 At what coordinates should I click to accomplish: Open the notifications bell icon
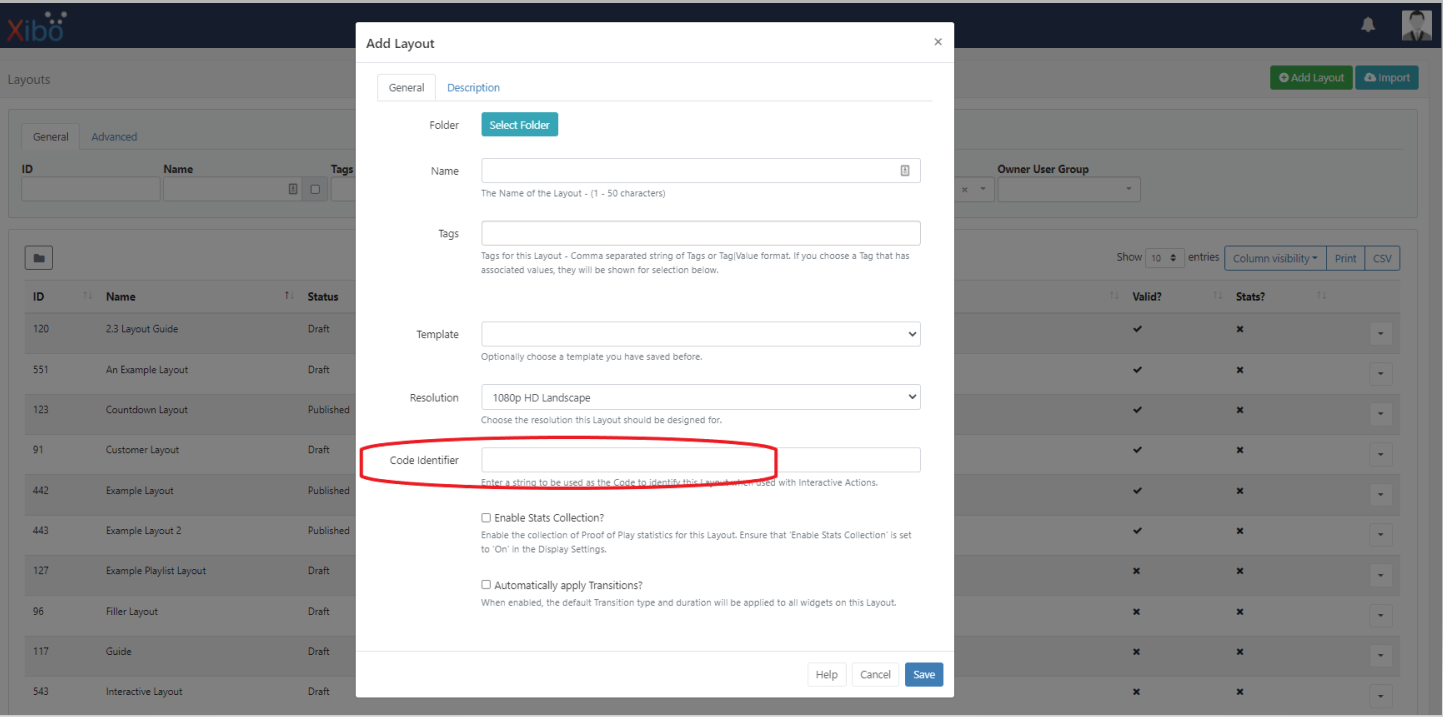pyautogui.click(x=1368, y=24)
